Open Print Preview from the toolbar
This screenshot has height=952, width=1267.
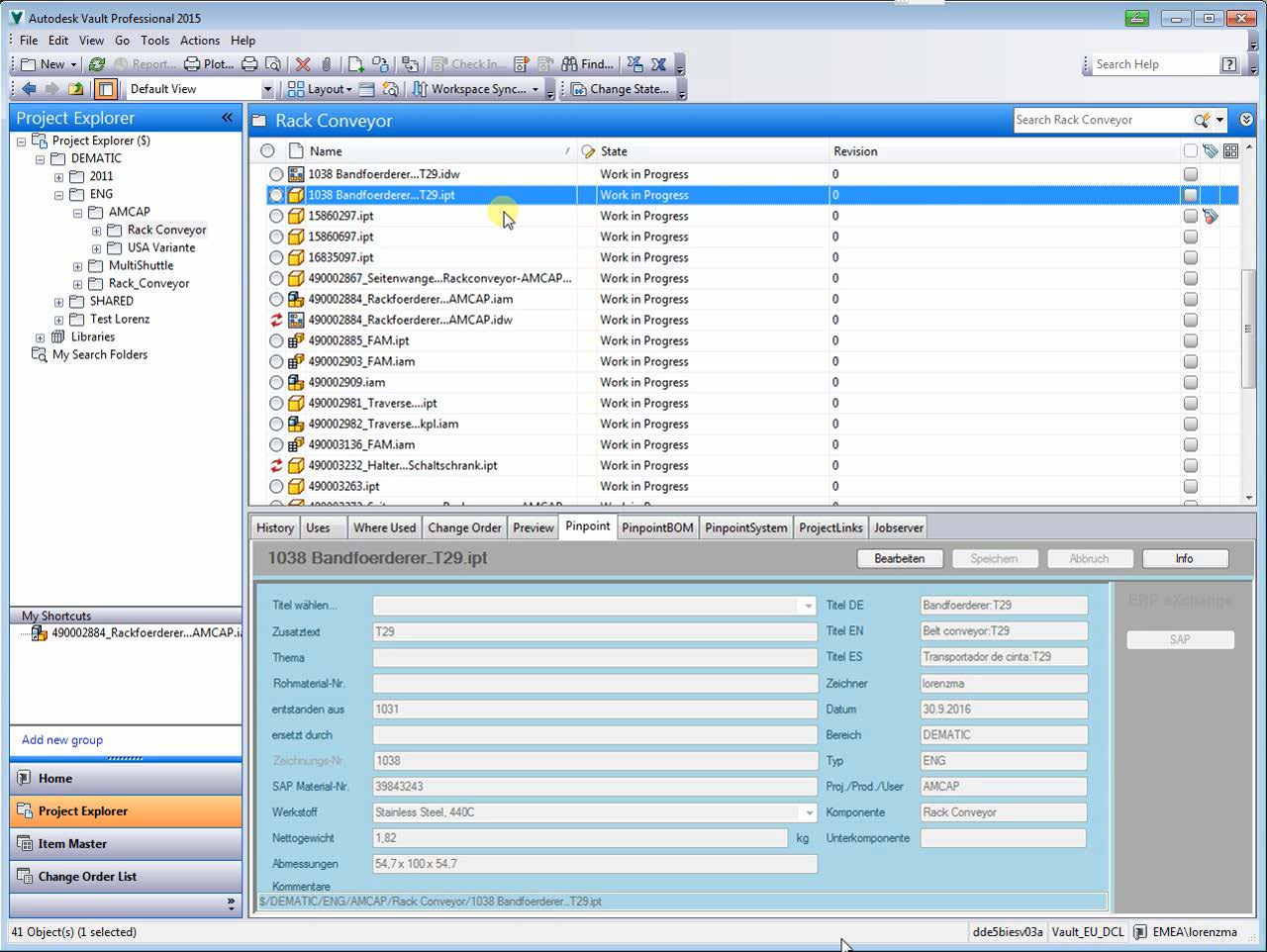(x=273, y=64)
